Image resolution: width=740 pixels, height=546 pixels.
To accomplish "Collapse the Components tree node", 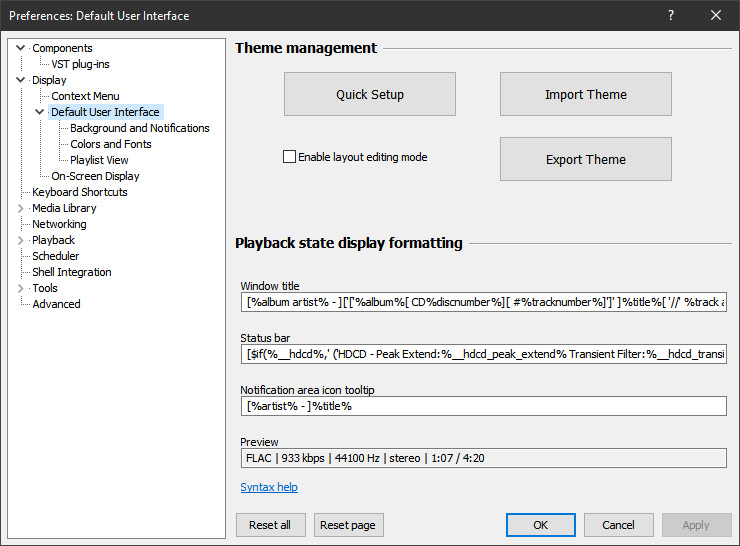I will point(21,48).
